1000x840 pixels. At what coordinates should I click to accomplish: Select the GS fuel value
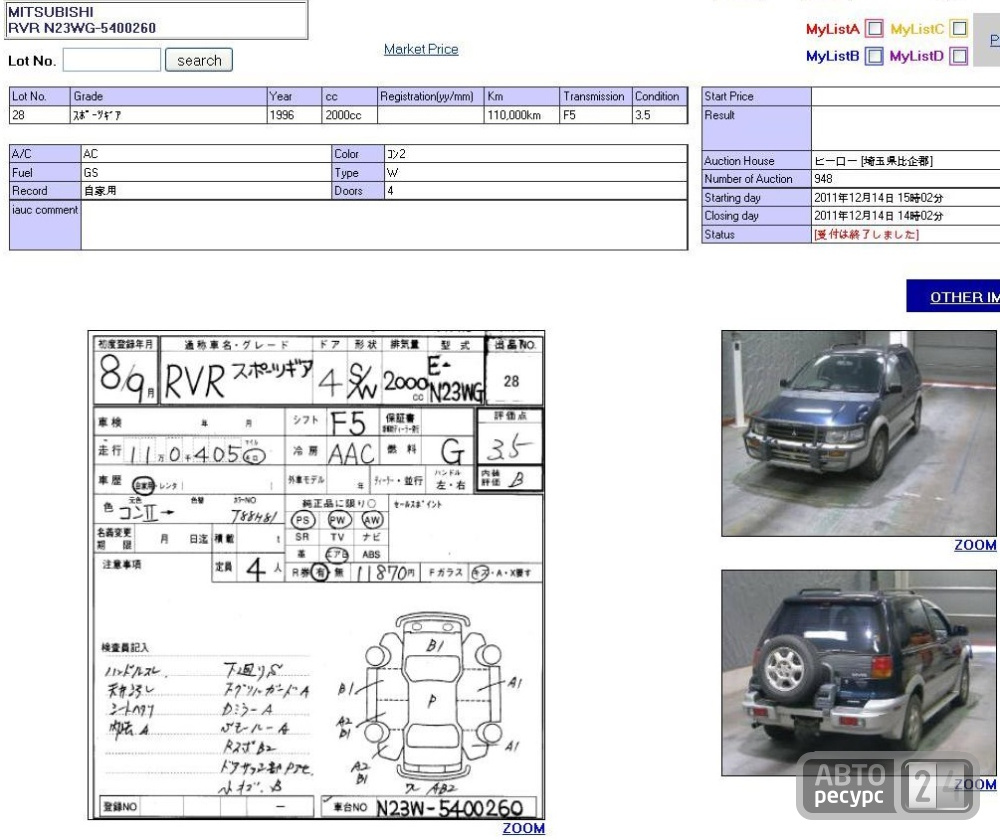[91, 172]
